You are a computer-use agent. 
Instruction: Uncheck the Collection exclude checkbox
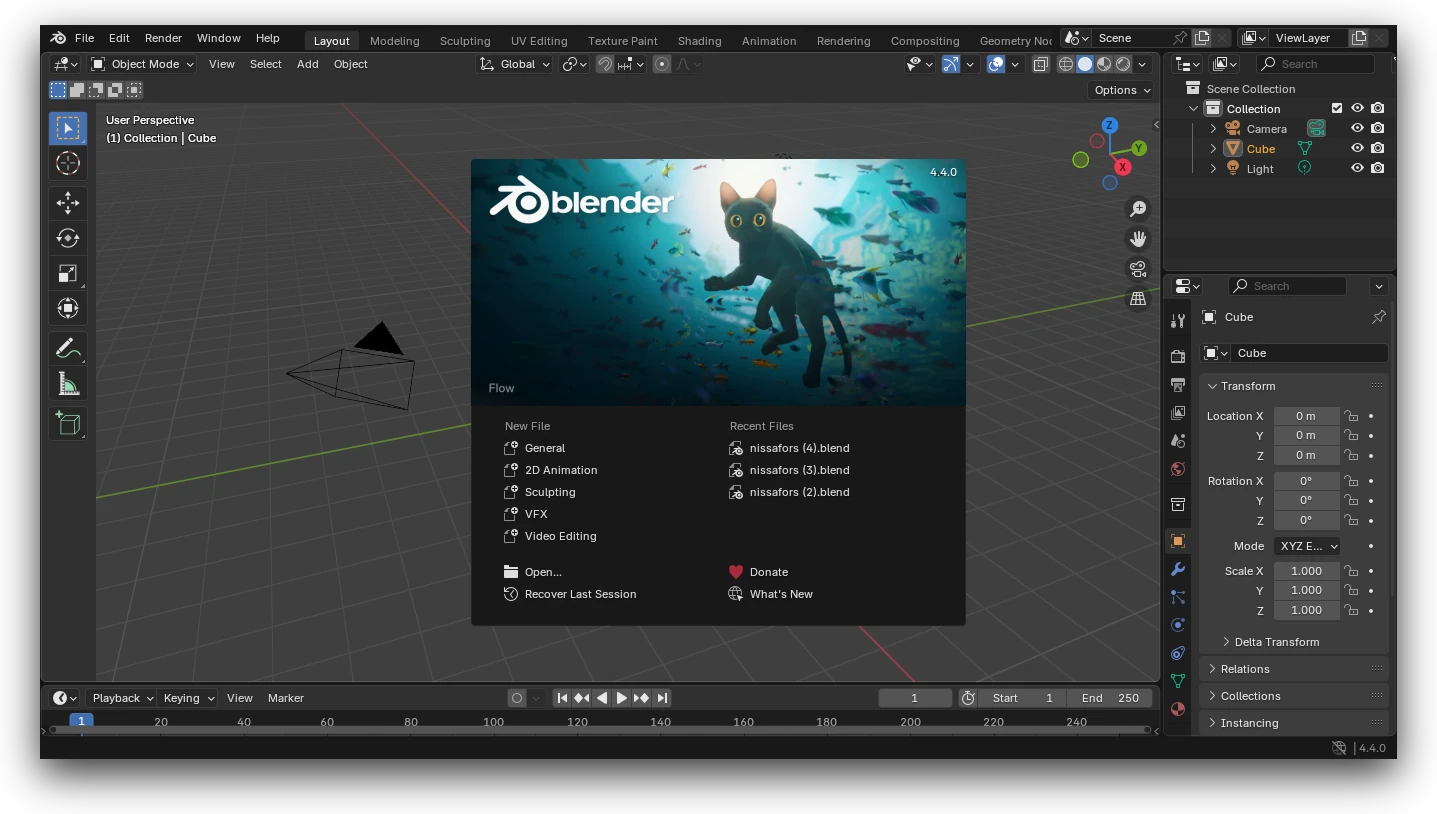click(x=1337, y=108)
